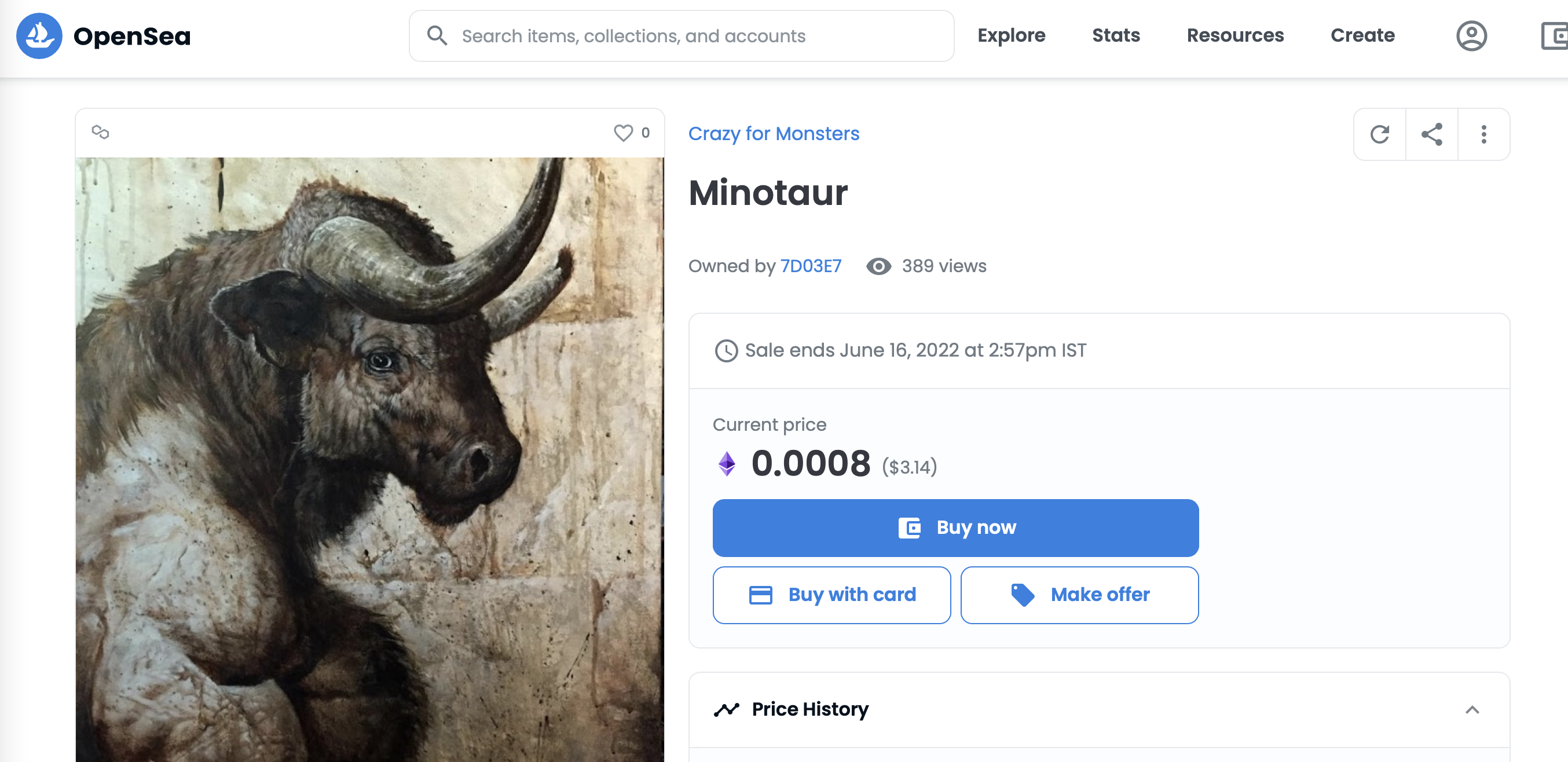Open the share icon menu
This screenshot has width=1568, height=762.
[x=1432, y=134]
